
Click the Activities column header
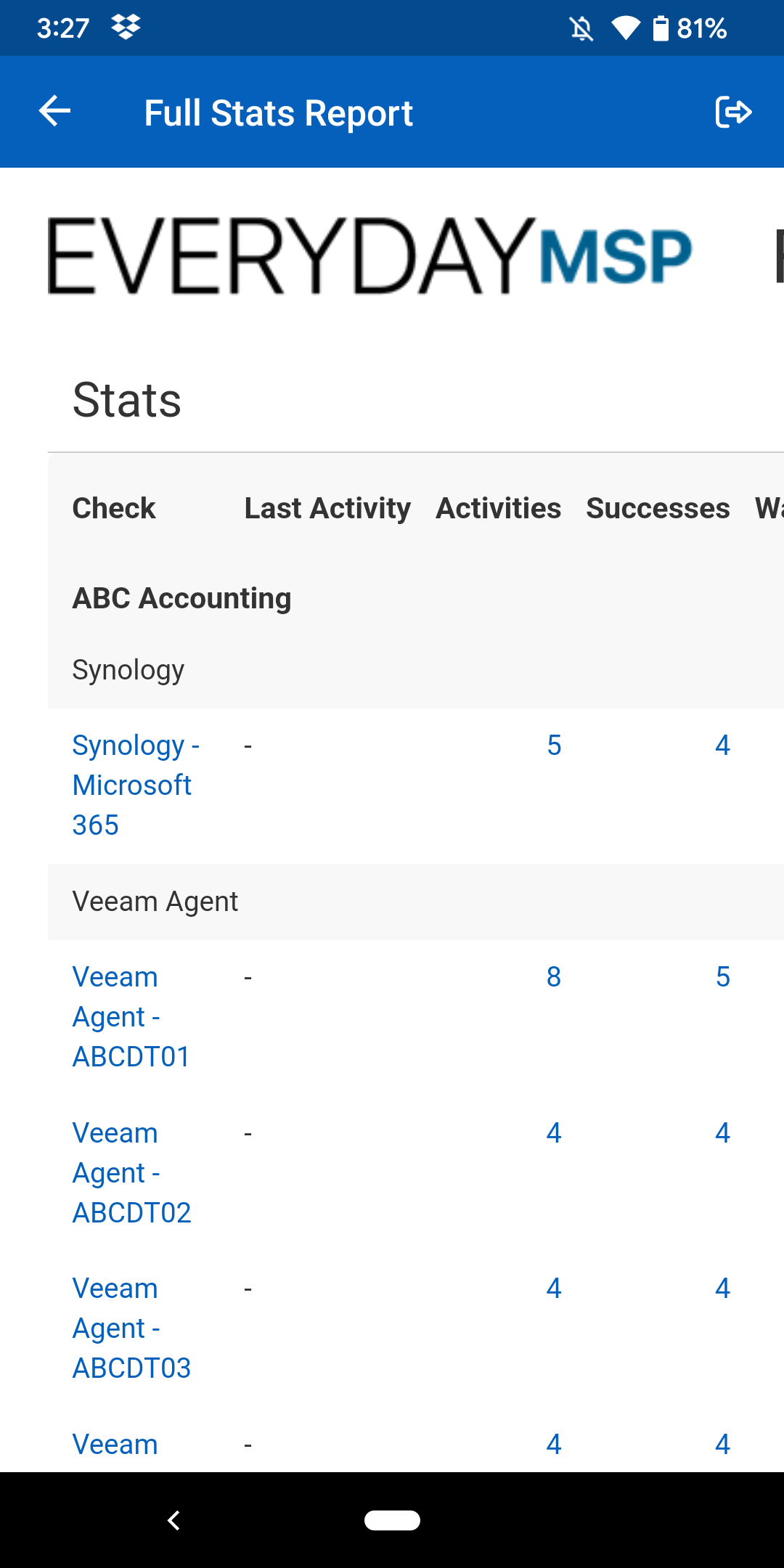(498, 508)
